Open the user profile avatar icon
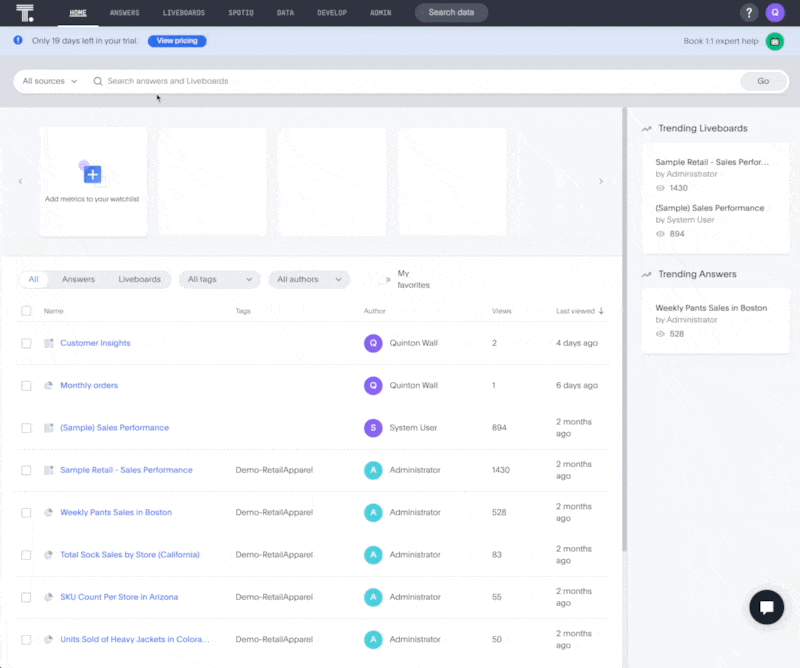Screen dimensions: 800x668 (x=775, y=13)
